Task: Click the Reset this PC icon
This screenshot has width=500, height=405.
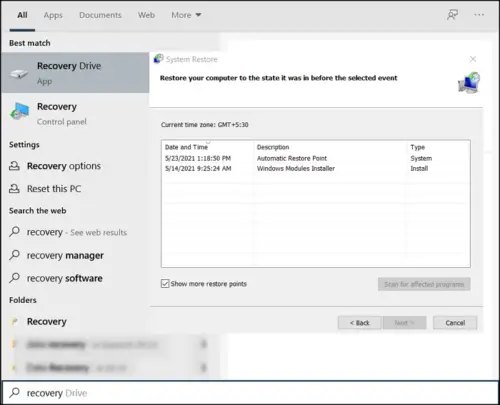Action: [14, 188]
